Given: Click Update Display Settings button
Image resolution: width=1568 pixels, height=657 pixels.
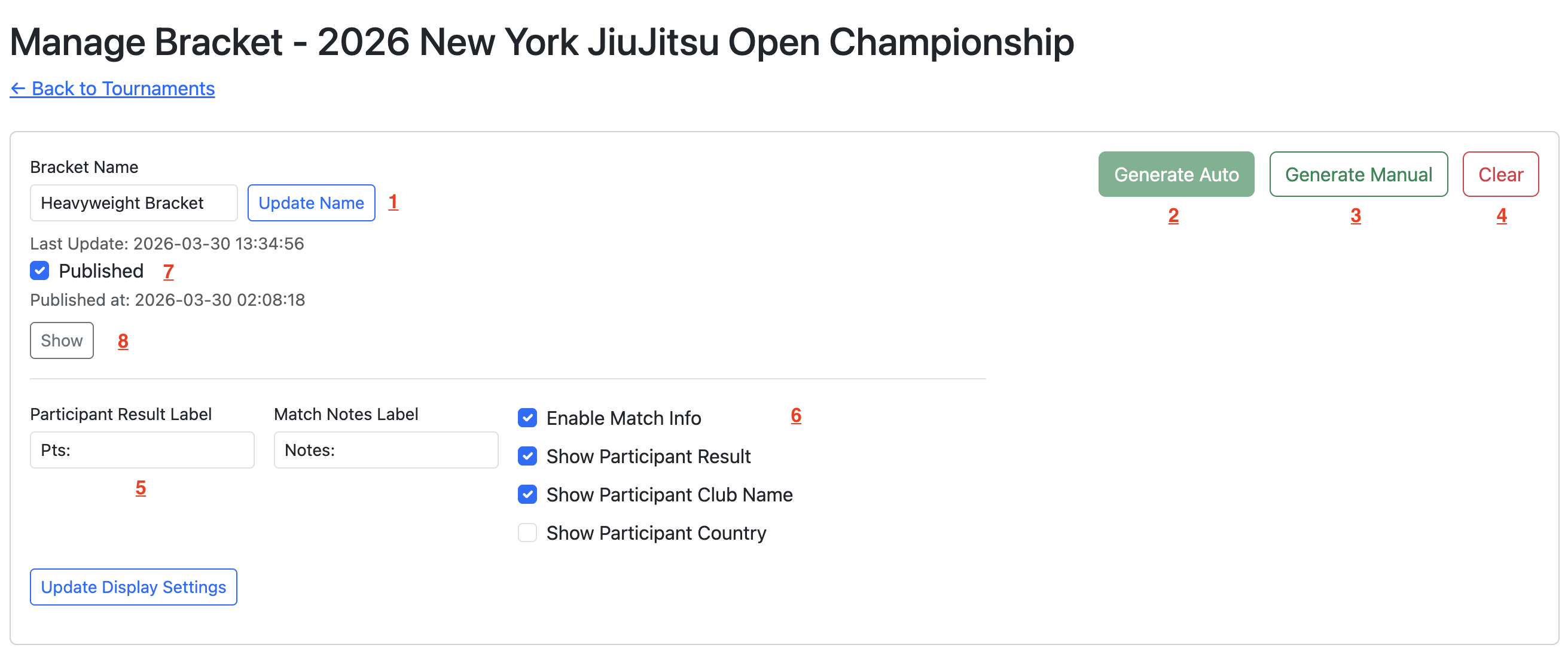Looking at the screenshot, I should [x=133, y=587].
